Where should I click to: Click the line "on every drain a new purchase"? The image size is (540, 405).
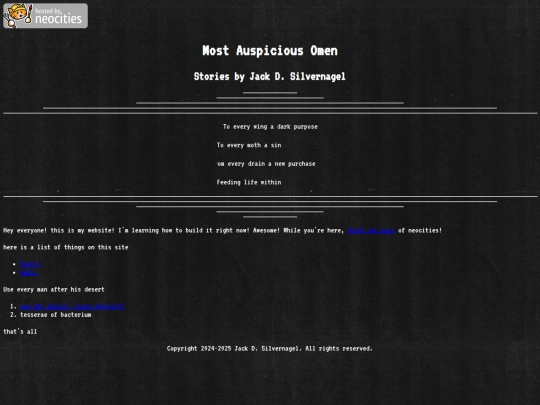[266, 164]
